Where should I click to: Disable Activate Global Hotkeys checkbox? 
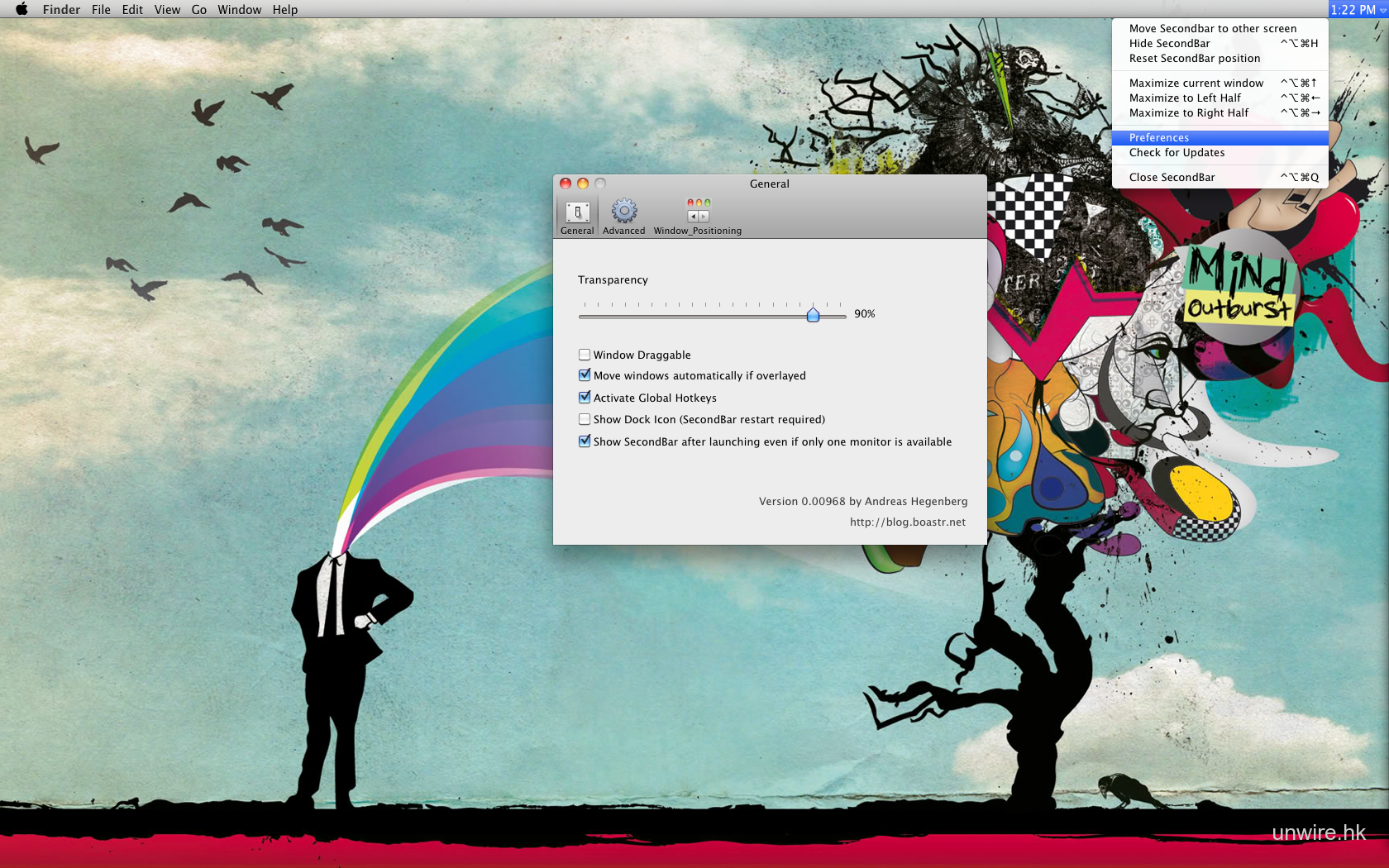pos(585,398)
